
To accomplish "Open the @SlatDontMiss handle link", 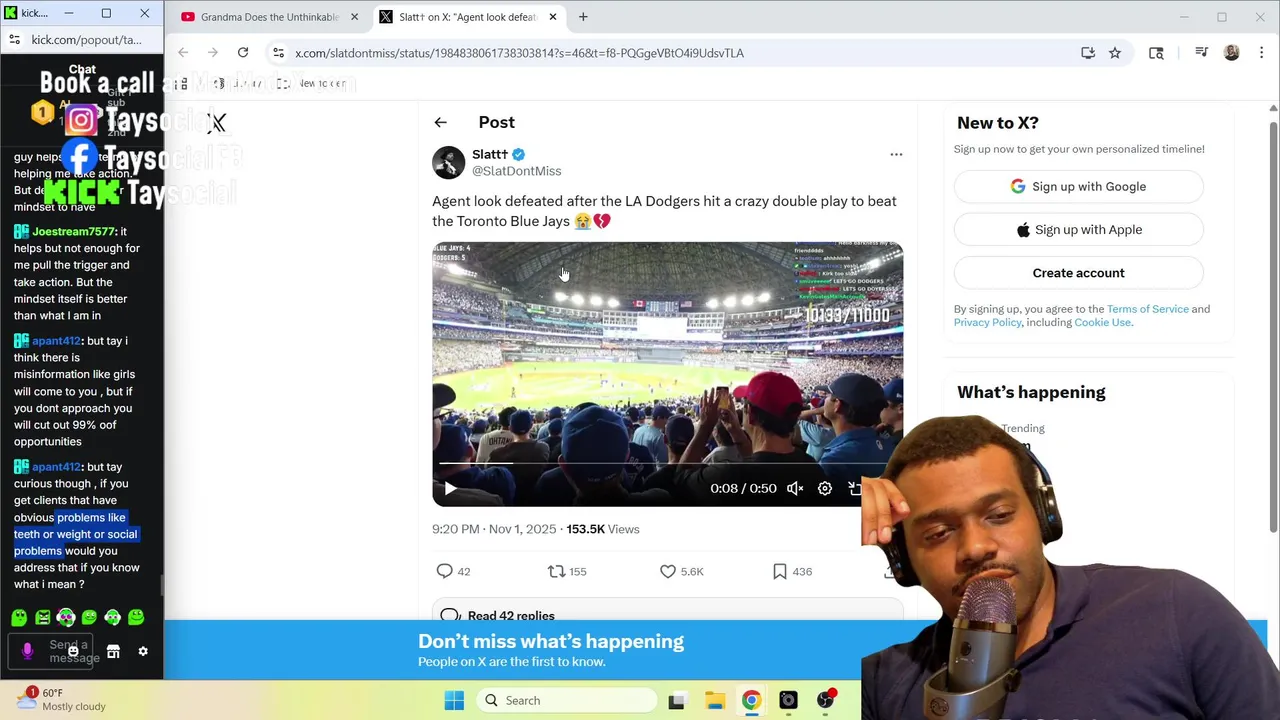I will click(516, 171).
